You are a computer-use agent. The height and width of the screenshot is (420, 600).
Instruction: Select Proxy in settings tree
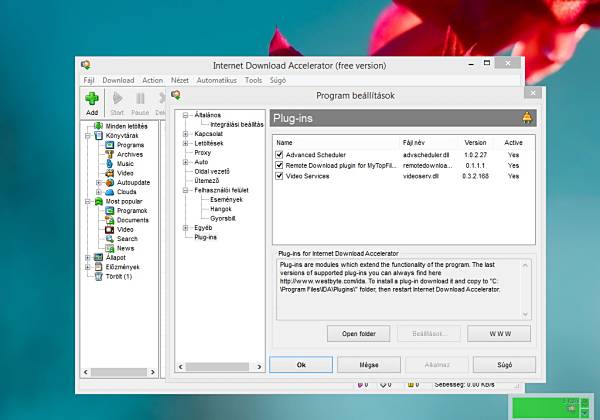[202, 153]
